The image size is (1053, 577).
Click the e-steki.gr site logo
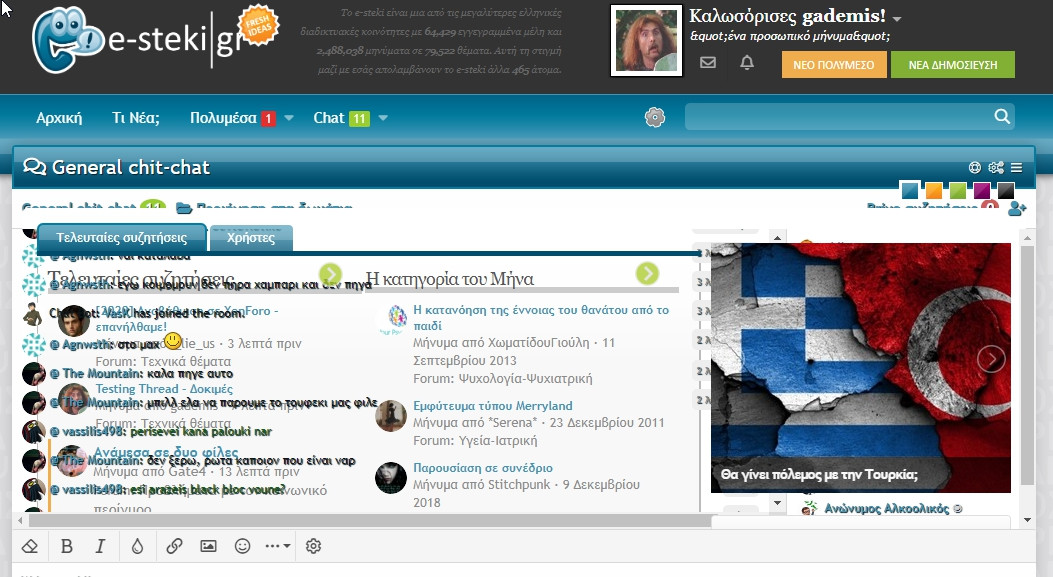[154, 39]
